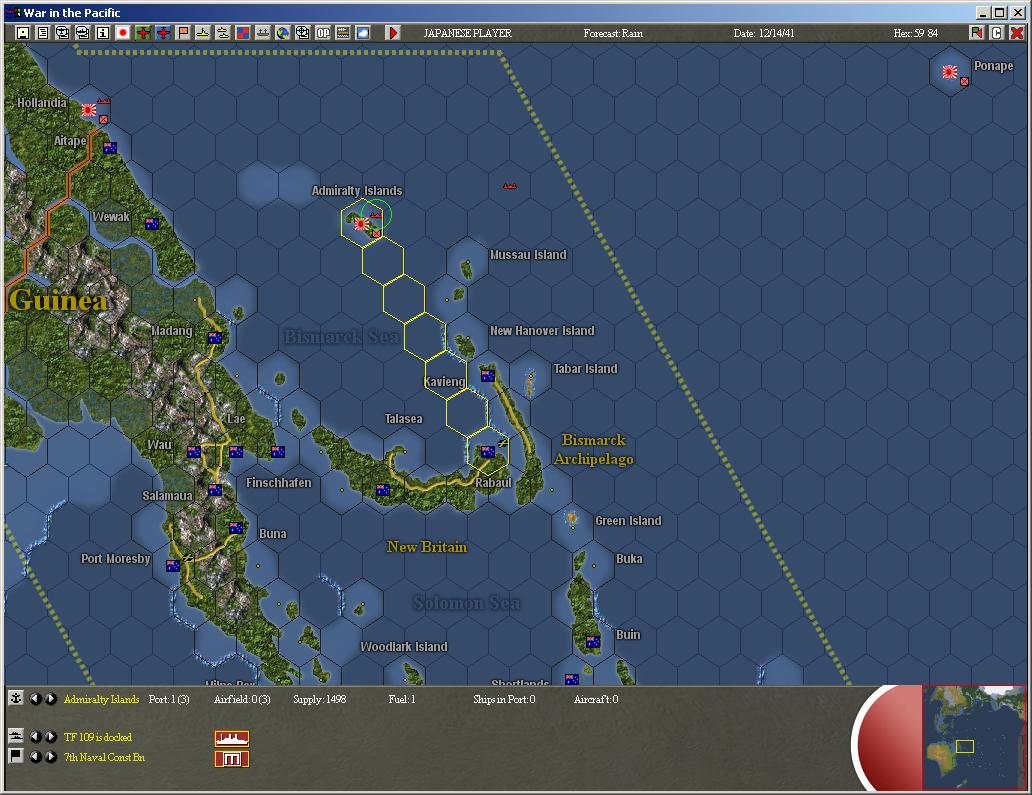The image size is (1032, 795).
Task: Click the two yellow ships toolbar icon
Action: (223, 33)
